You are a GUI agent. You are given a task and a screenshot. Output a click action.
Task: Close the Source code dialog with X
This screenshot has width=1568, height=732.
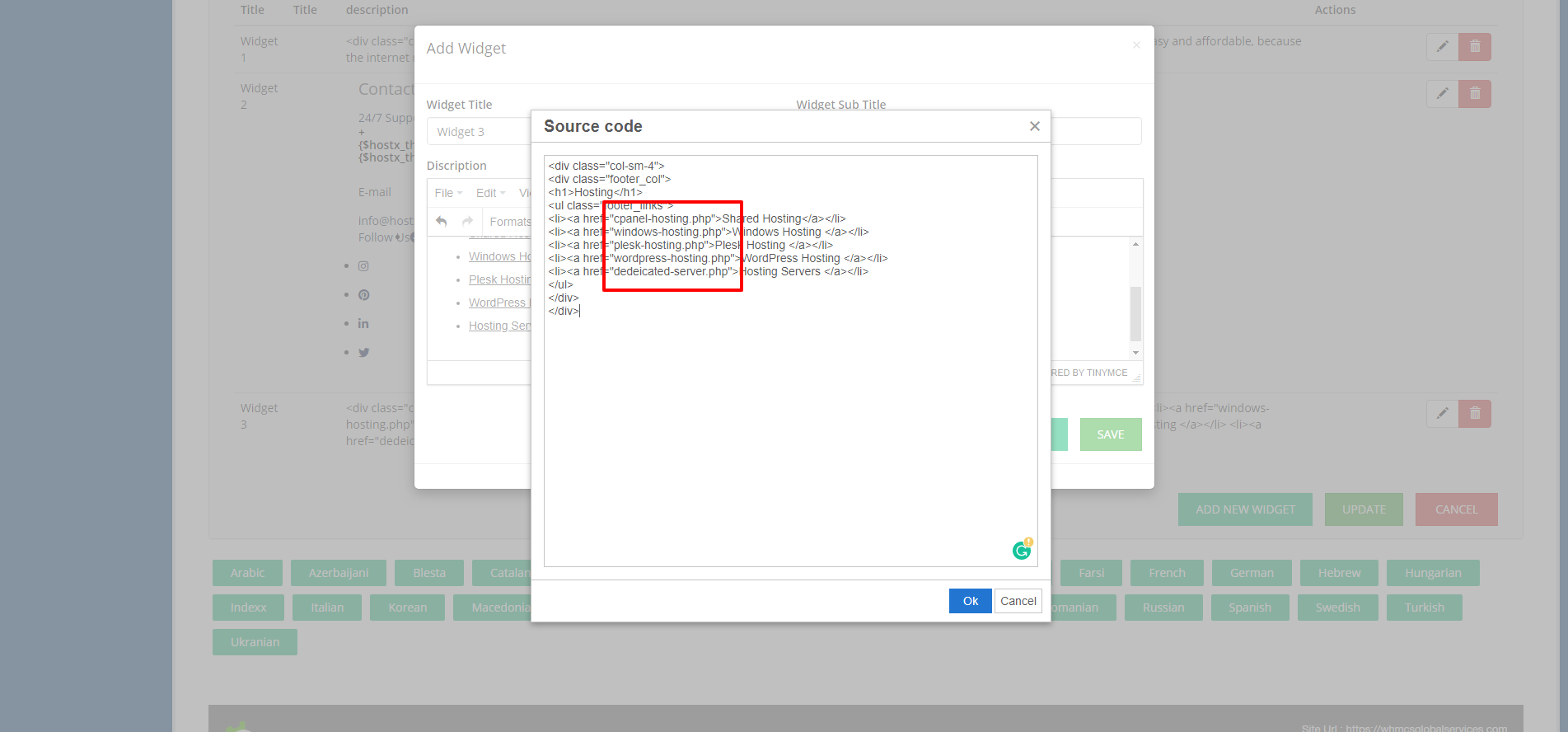[x=1034, y=126]
